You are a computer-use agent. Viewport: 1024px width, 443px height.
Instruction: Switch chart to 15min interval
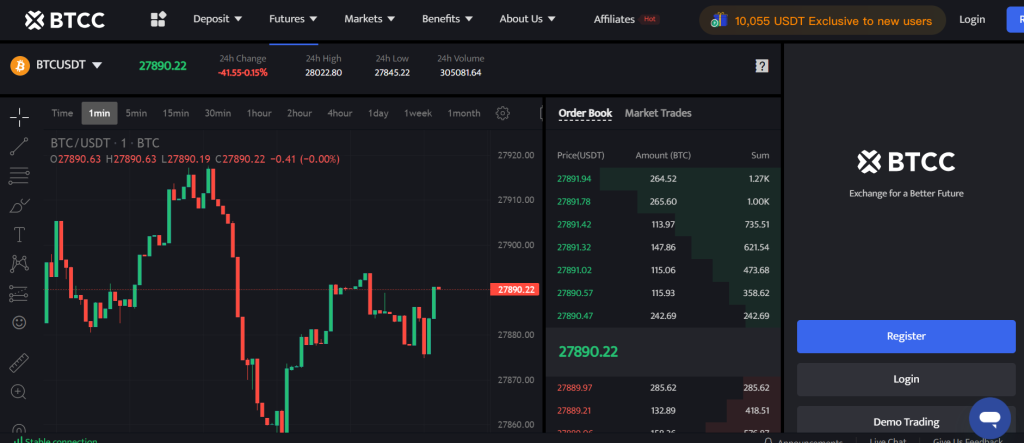coord(176,113)
